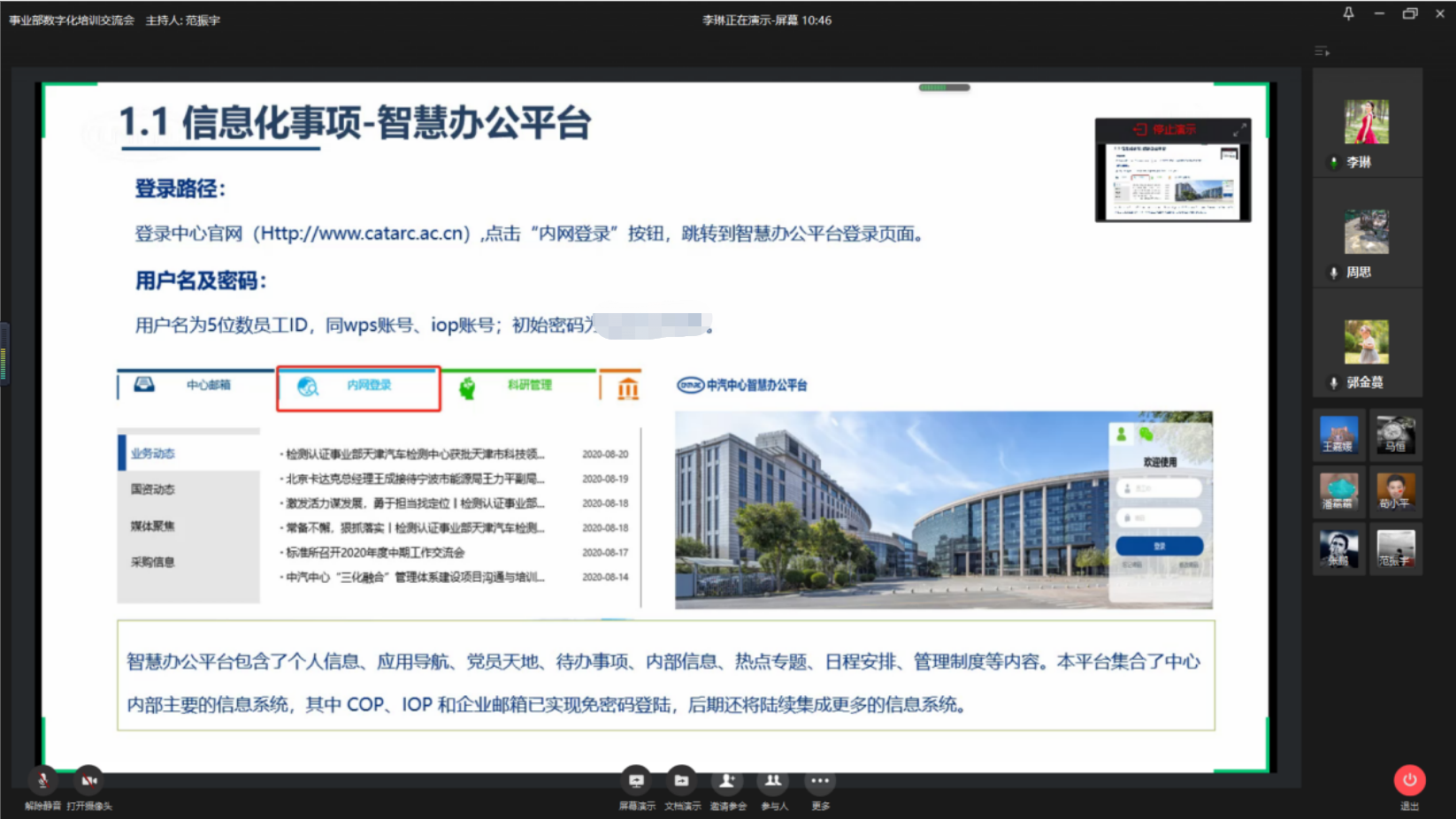Viewport: 1456px width, 819px height.
Task: Click the red 退出 exit meeting button
Action: (x=1409, y=780)
